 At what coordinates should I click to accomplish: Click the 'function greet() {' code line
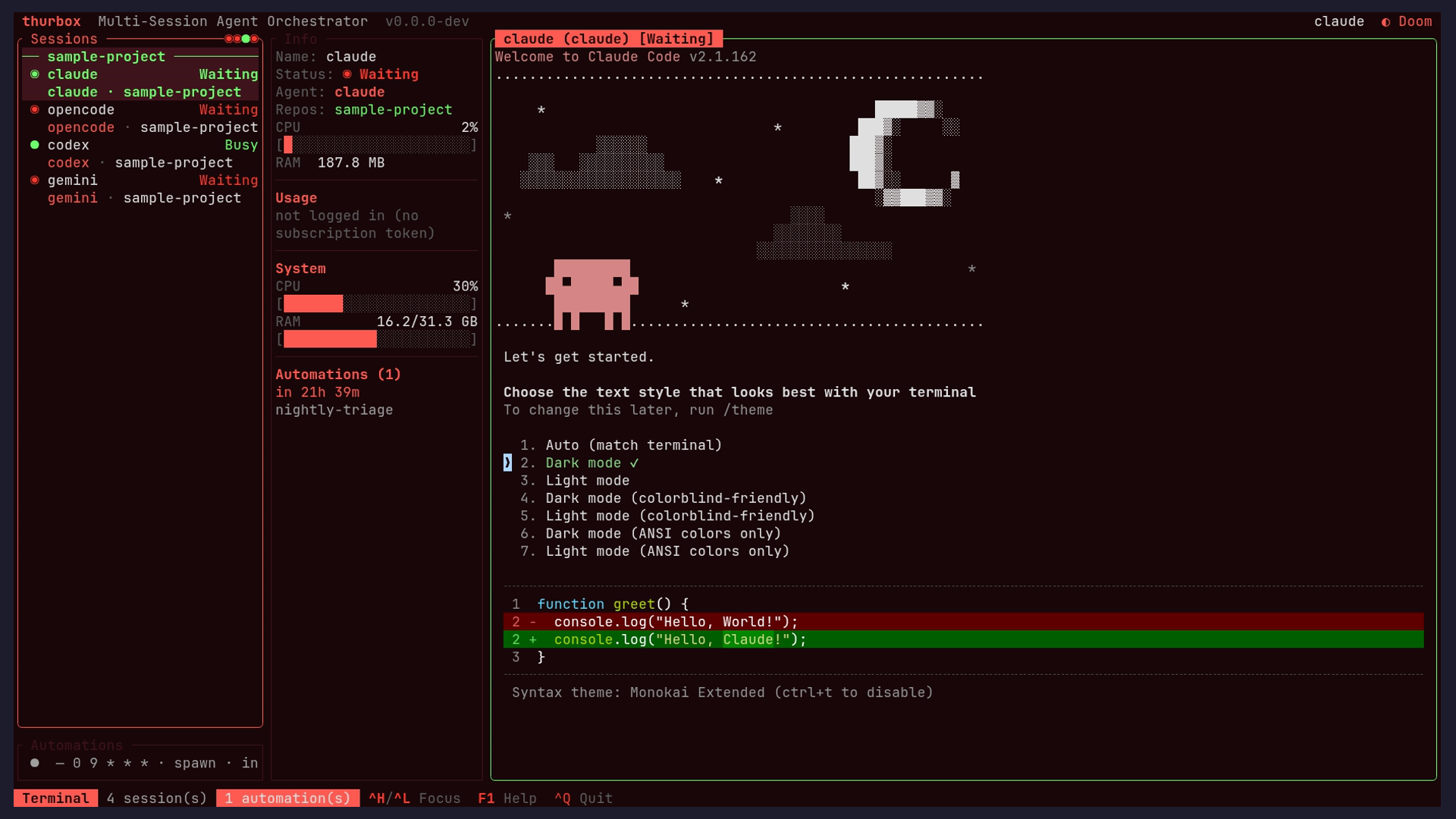613,604
